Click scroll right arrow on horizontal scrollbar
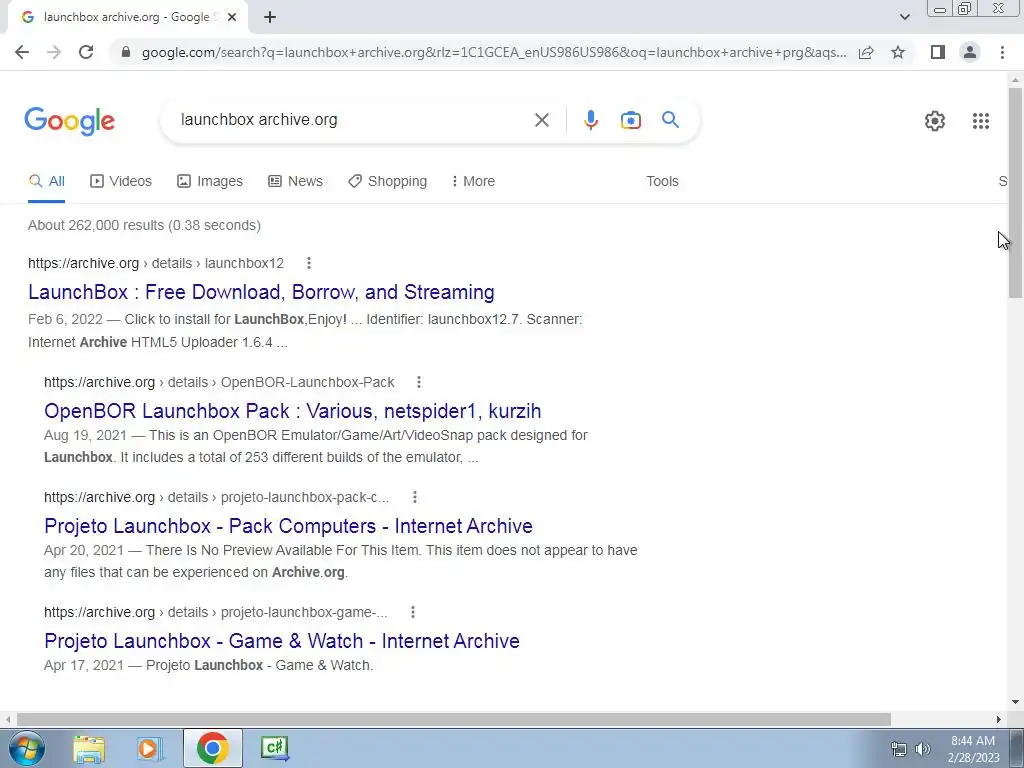Screen dimensions: 1024x768 pyautogui.click(x=999, y=719)
